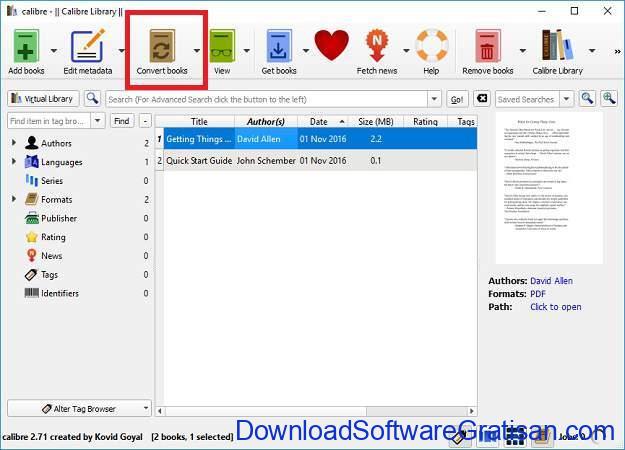
Task: Click the minus collapse button beside Find
Action: 145,121
